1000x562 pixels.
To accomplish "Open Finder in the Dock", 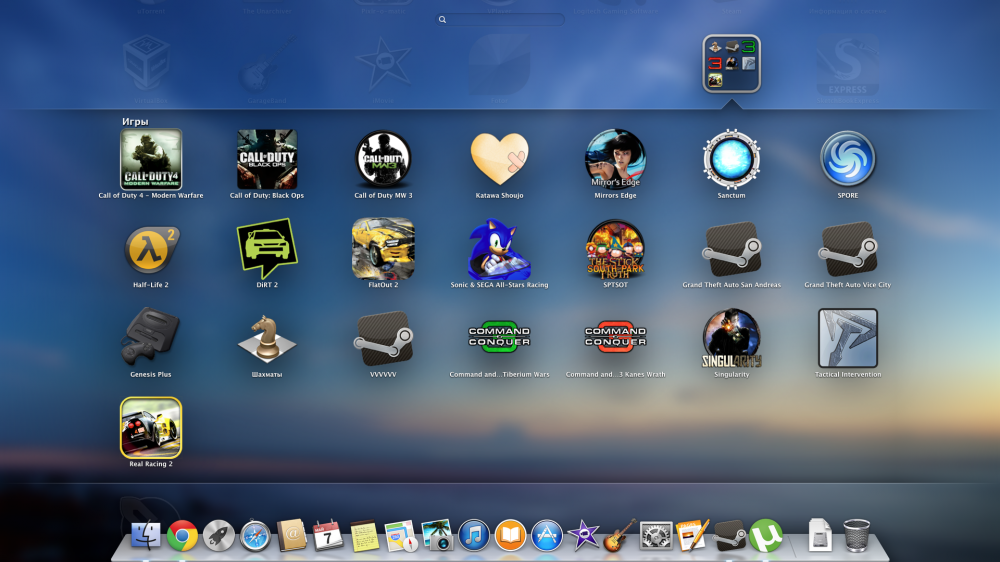I will pyautogui.click(x=145, y=535).
